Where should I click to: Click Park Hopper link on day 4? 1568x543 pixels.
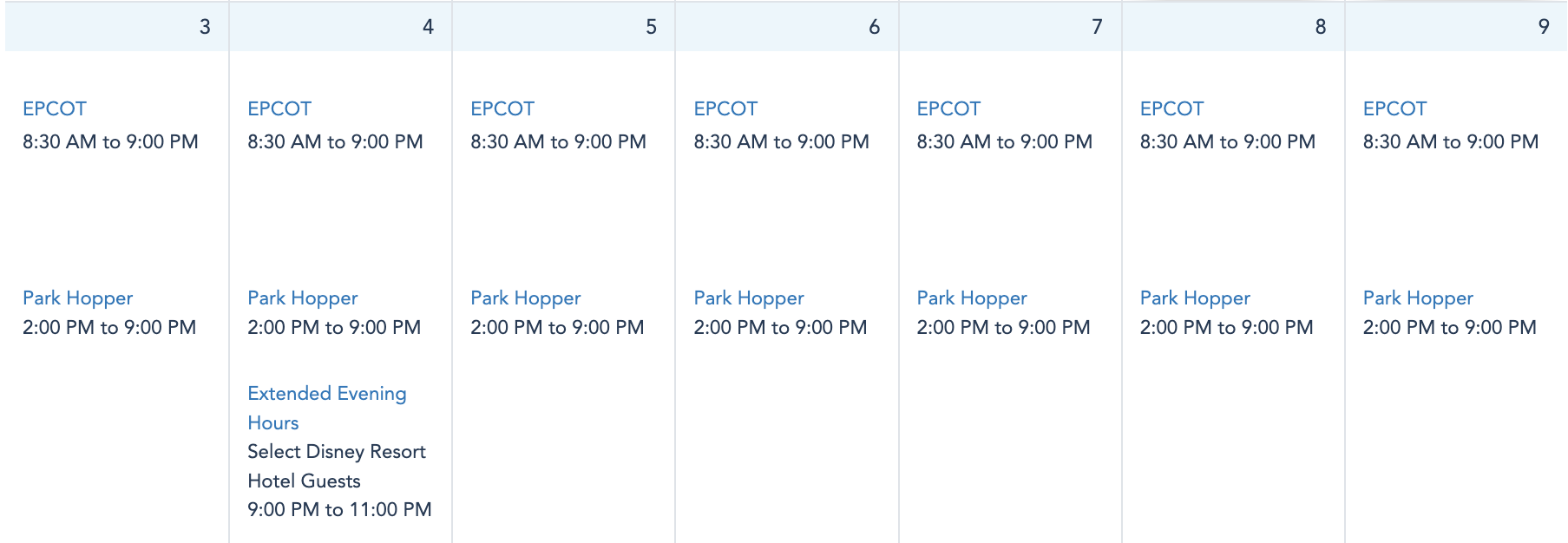(303, 298)
